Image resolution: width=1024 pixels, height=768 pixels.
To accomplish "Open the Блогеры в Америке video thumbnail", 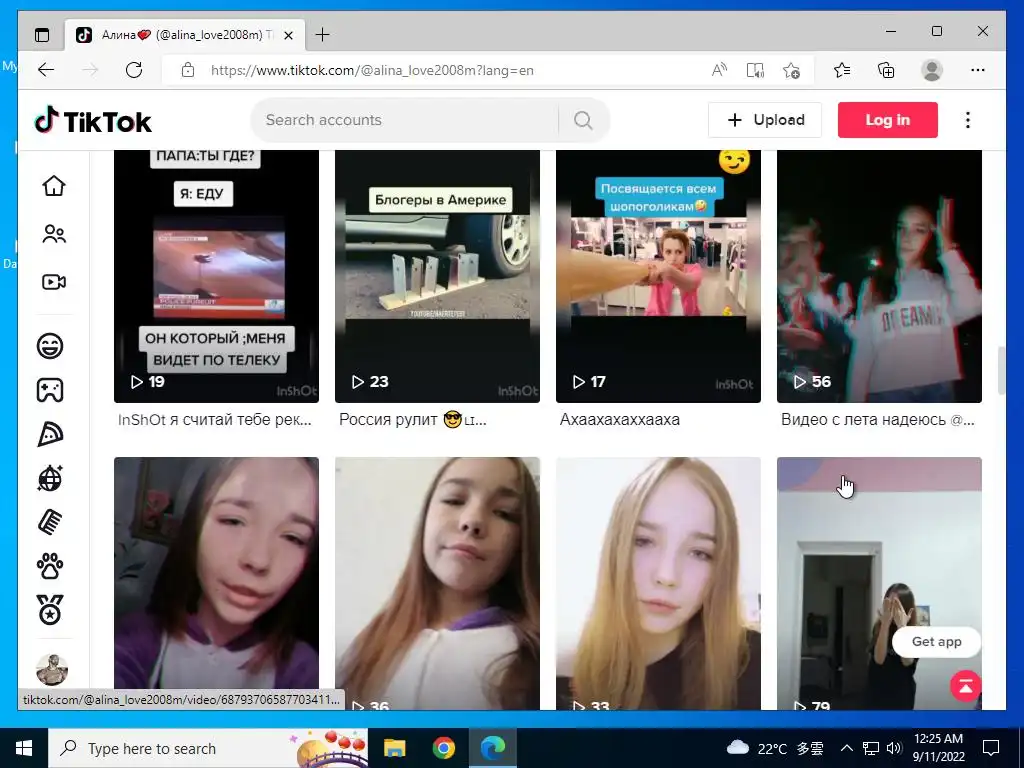I will coord(437,276).
